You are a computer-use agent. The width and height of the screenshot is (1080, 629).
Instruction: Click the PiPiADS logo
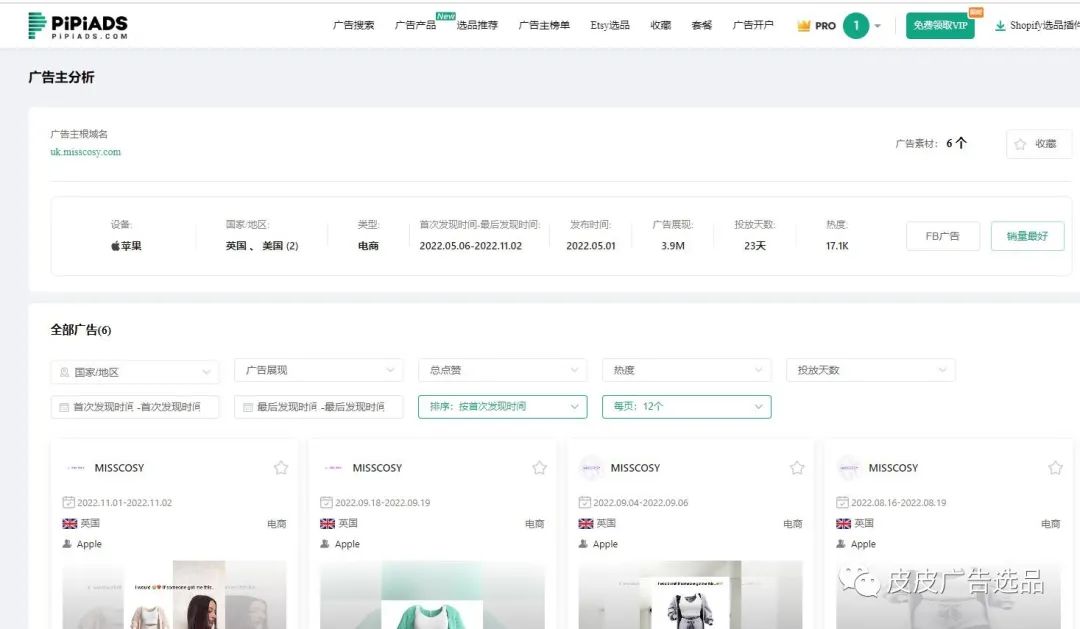(78, 26)
